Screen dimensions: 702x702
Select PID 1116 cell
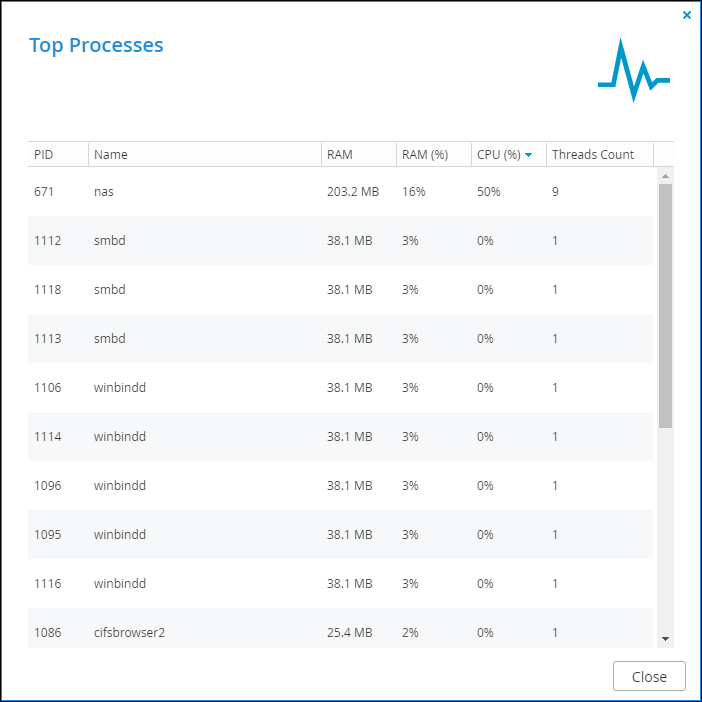tap(47, 583)
